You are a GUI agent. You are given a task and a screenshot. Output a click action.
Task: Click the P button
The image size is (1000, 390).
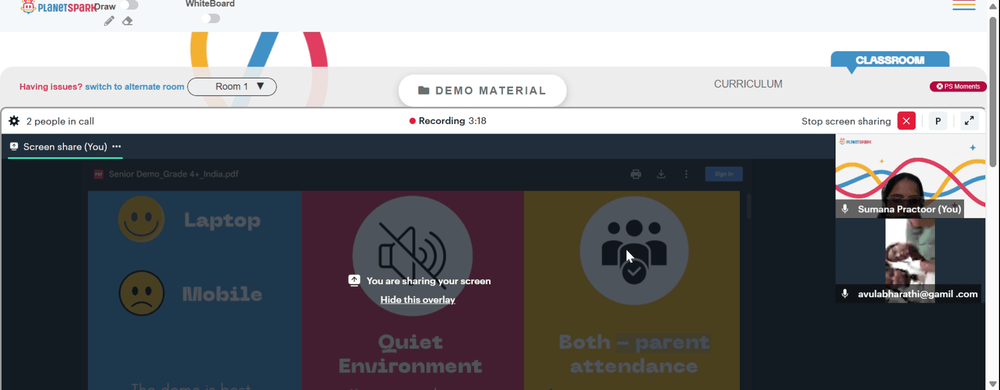coord(938,121)
